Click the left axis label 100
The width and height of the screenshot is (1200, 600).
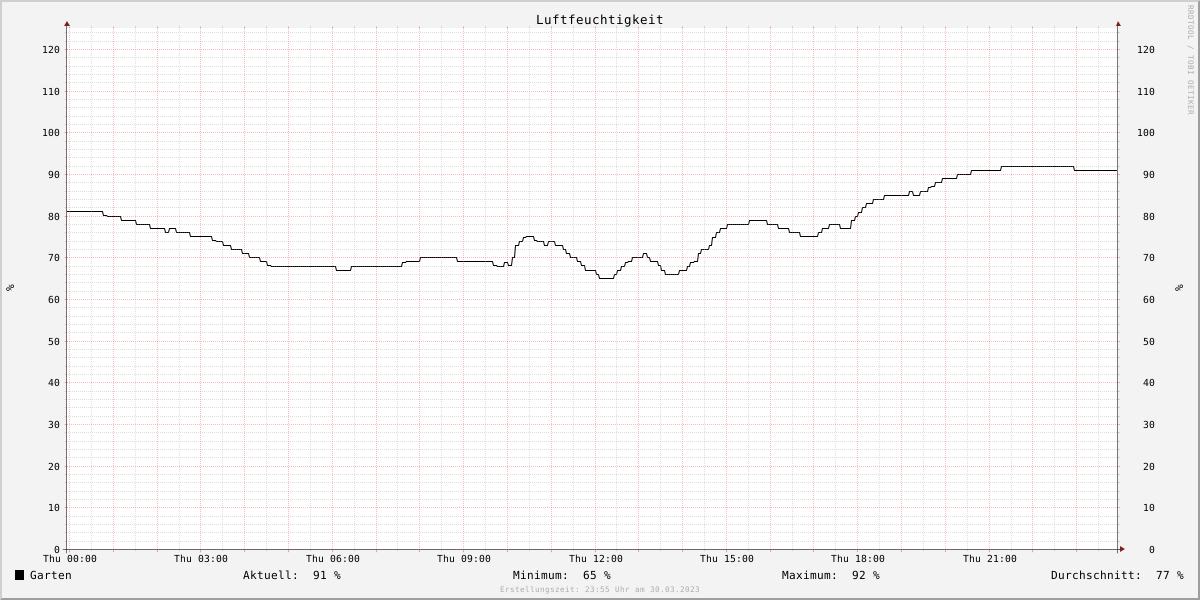pyautogui.click(x=51, y=133)
